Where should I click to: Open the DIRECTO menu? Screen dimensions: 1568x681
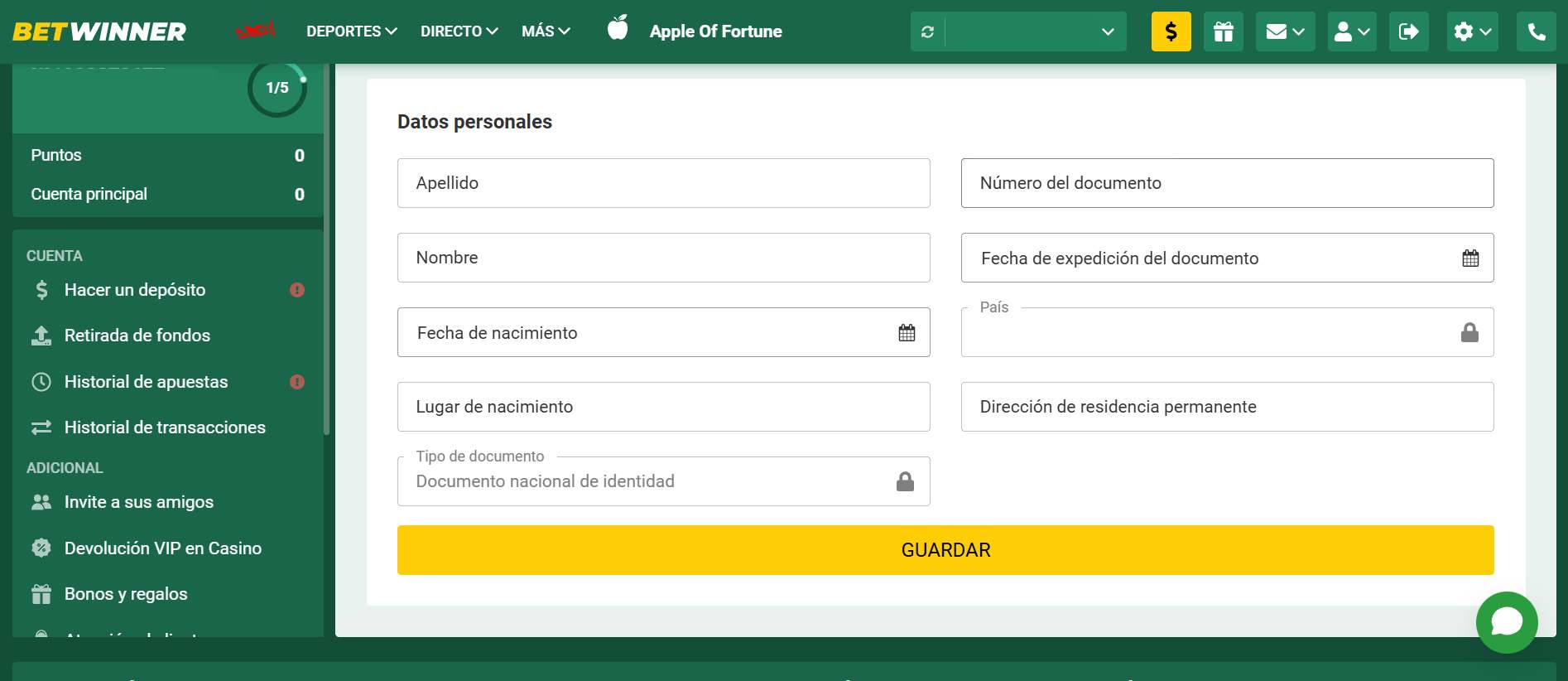coord(459,31)
